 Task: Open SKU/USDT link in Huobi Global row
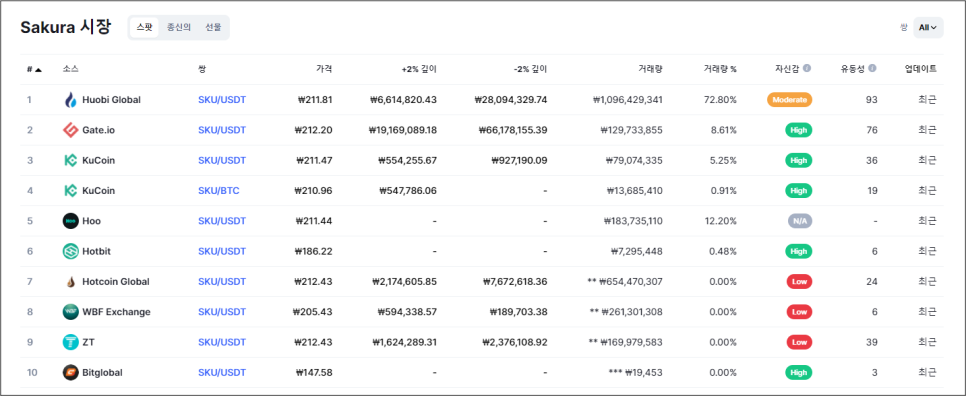(x=222, y=100)
